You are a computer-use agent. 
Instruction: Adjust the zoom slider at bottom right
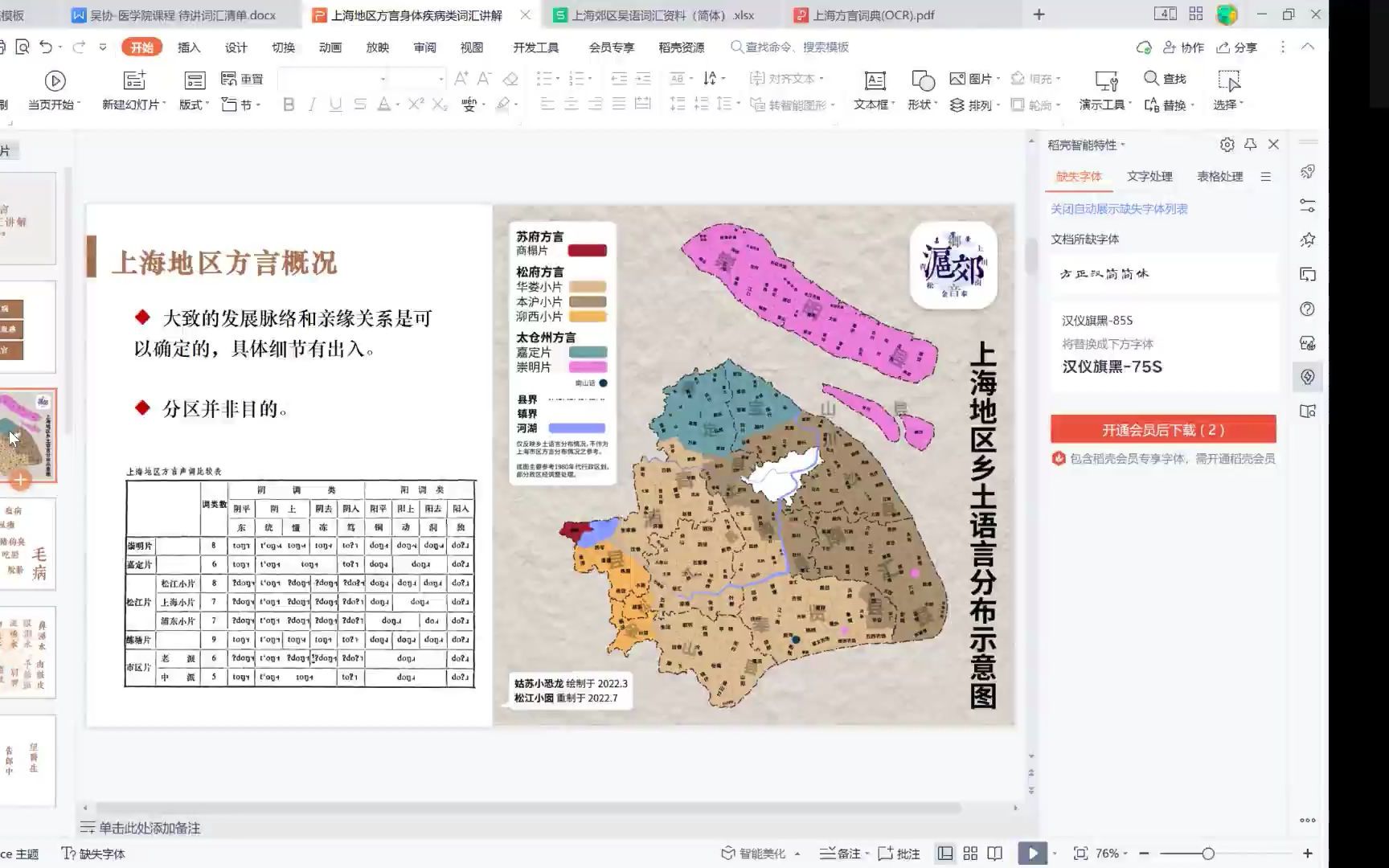tap(1210, 854)
